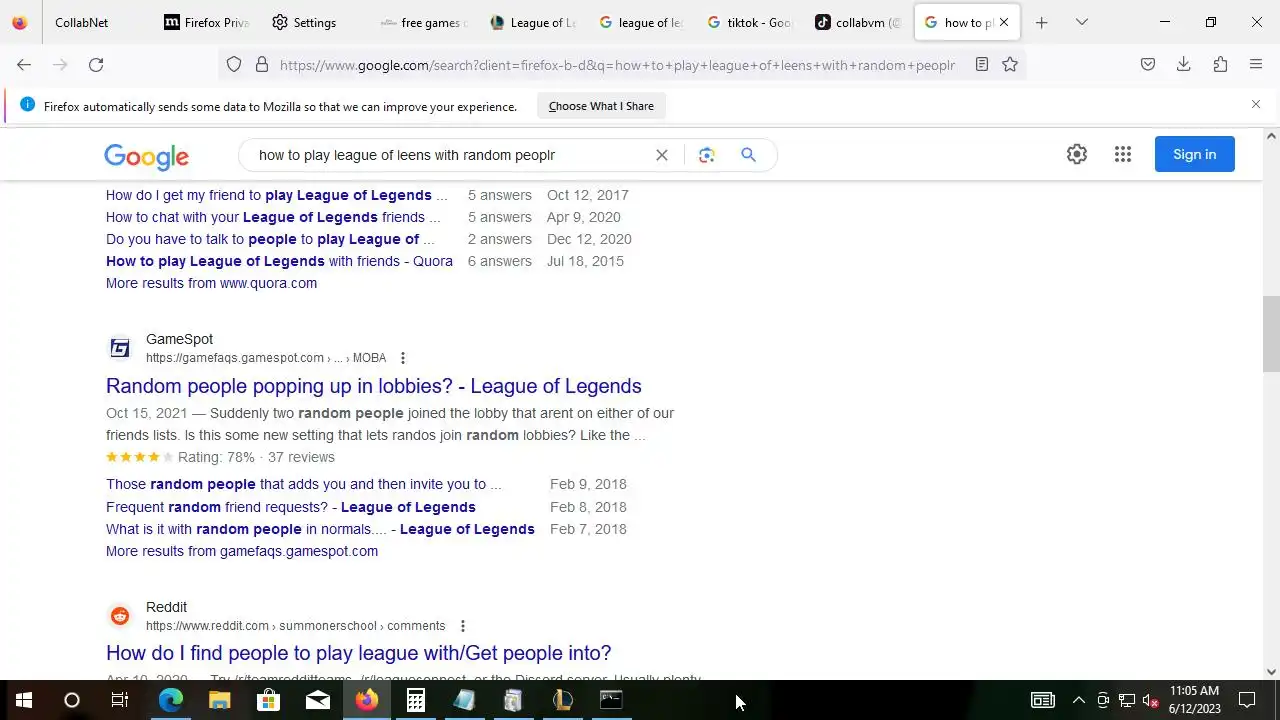Open Reddit result options (three dots)
Screen dimensions: 1280x720
(462, 626)
